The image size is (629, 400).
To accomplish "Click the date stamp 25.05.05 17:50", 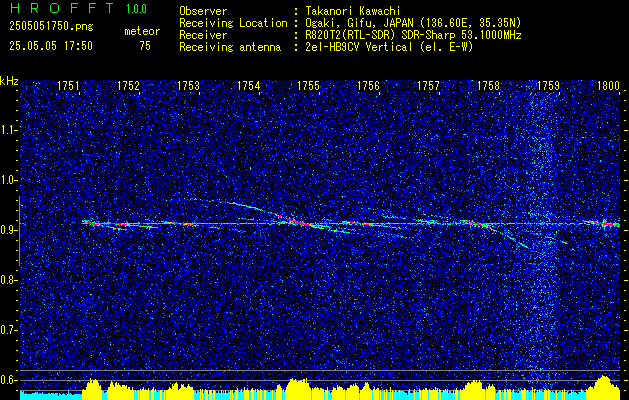I will tap(51, 46).
